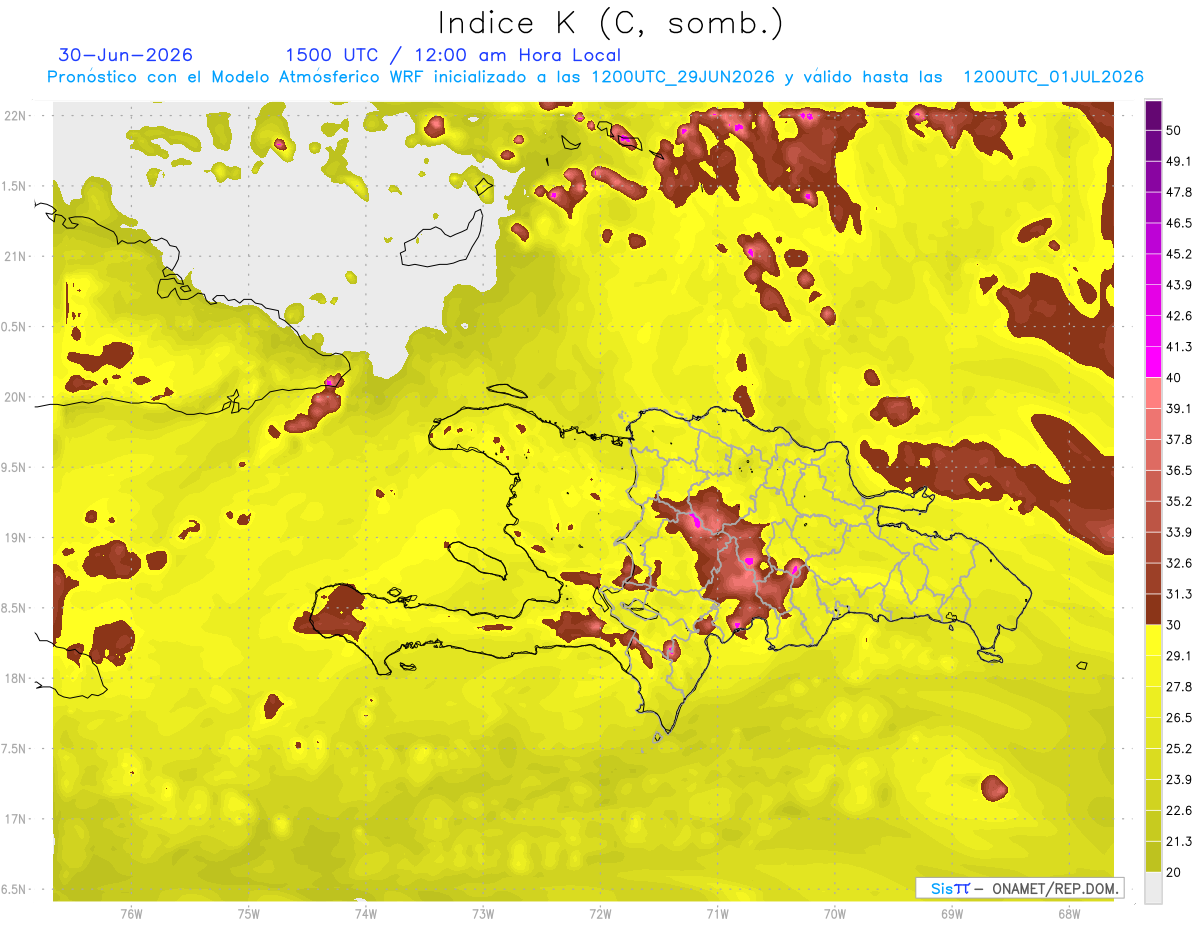Click the '18N' latitude label

[17, 679]
